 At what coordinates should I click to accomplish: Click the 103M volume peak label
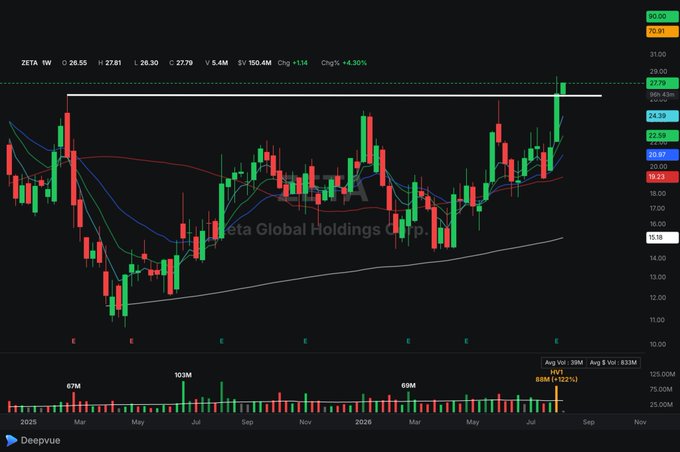[183, 375]
